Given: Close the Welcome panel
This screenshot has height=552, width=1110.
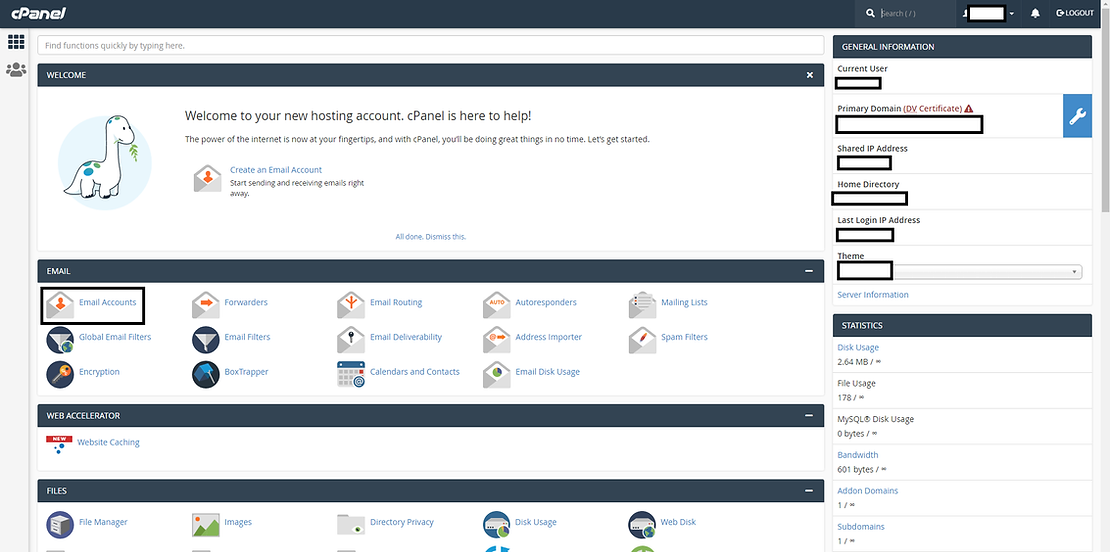Looking at the screenshot, I should [x=809, y=75].
